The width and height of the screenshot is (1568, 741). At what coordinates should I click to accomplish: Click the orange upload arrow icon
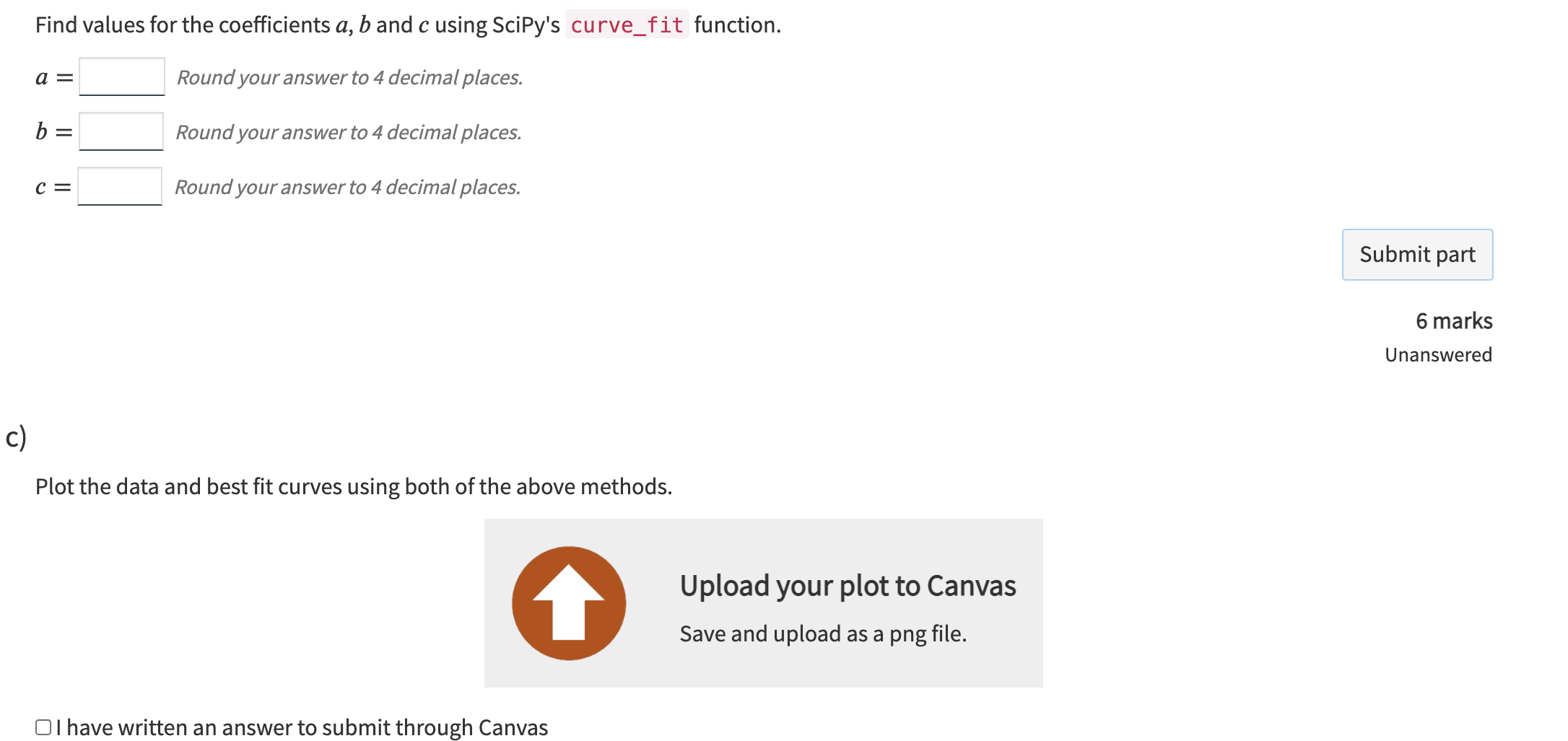pyautogui.click(x=568, y=602)
